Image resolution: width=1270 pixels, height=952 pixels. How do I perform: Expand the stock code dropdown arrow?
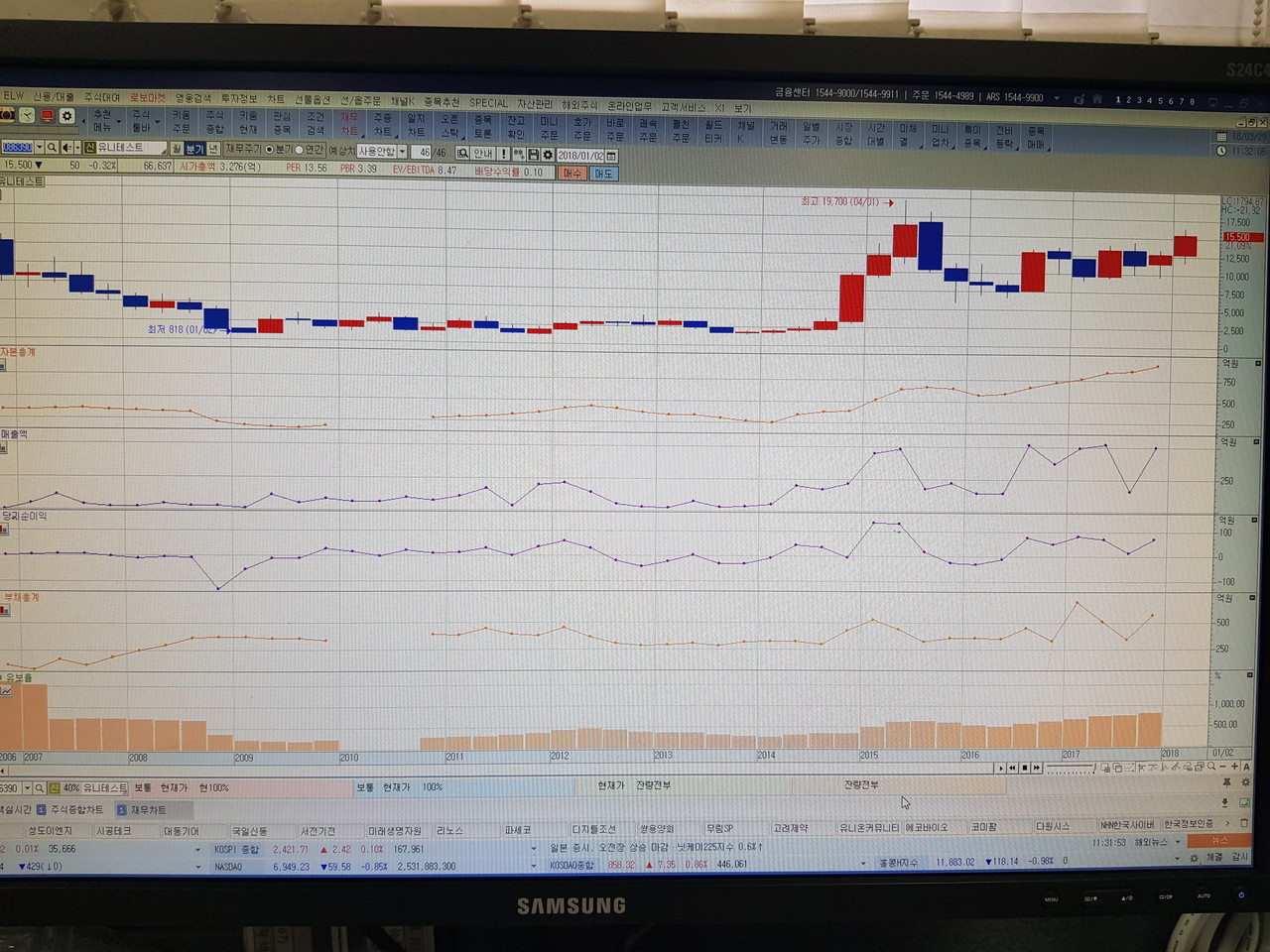39,148
